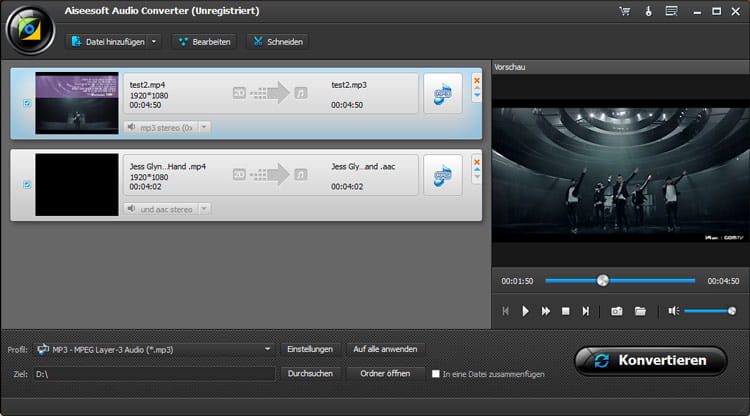This screenshot has width=750, height=416.
Task: Click the register key icon
Action: (648, 11)
